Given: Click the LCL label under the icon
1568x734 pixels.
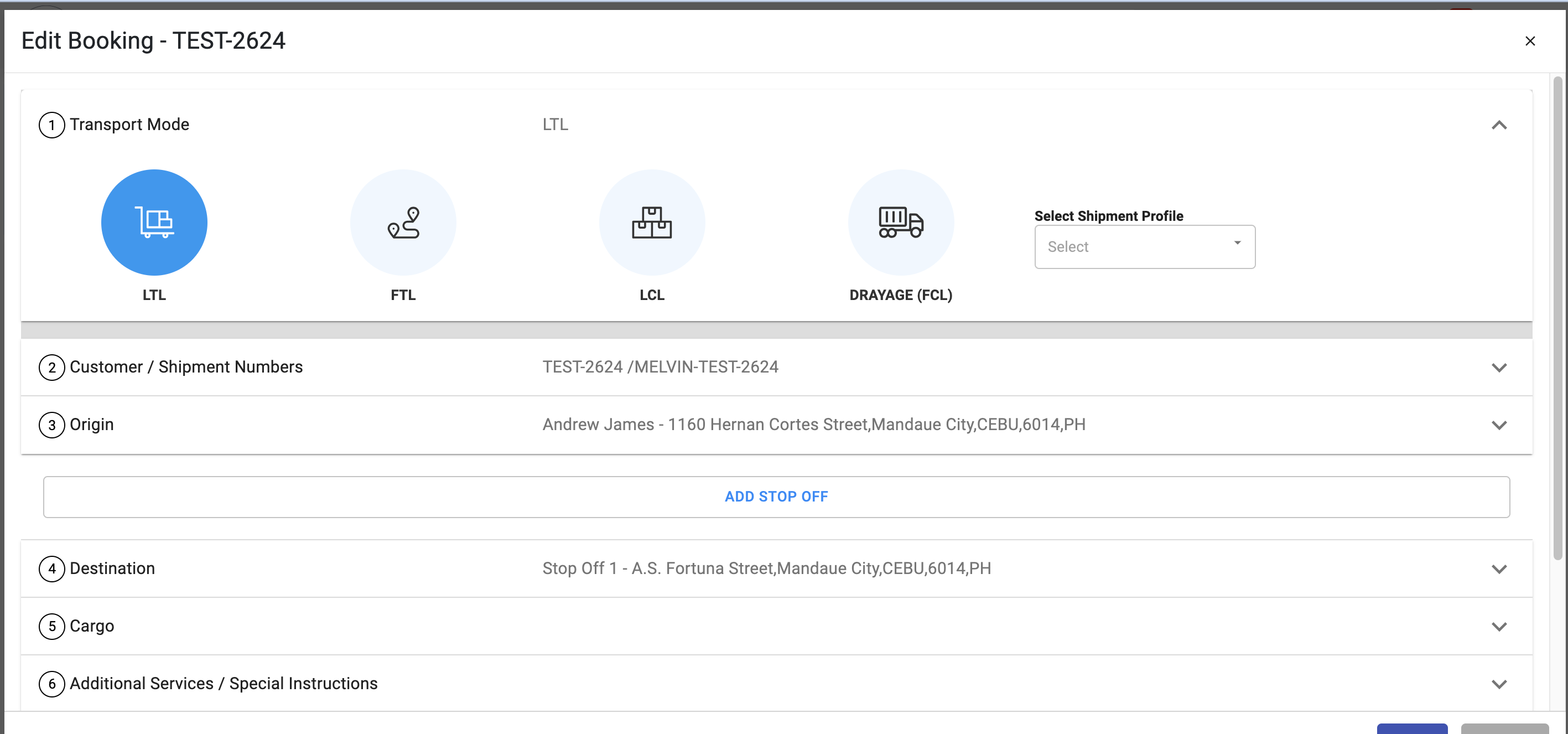Looking at the screenshot, I should 652,295.
